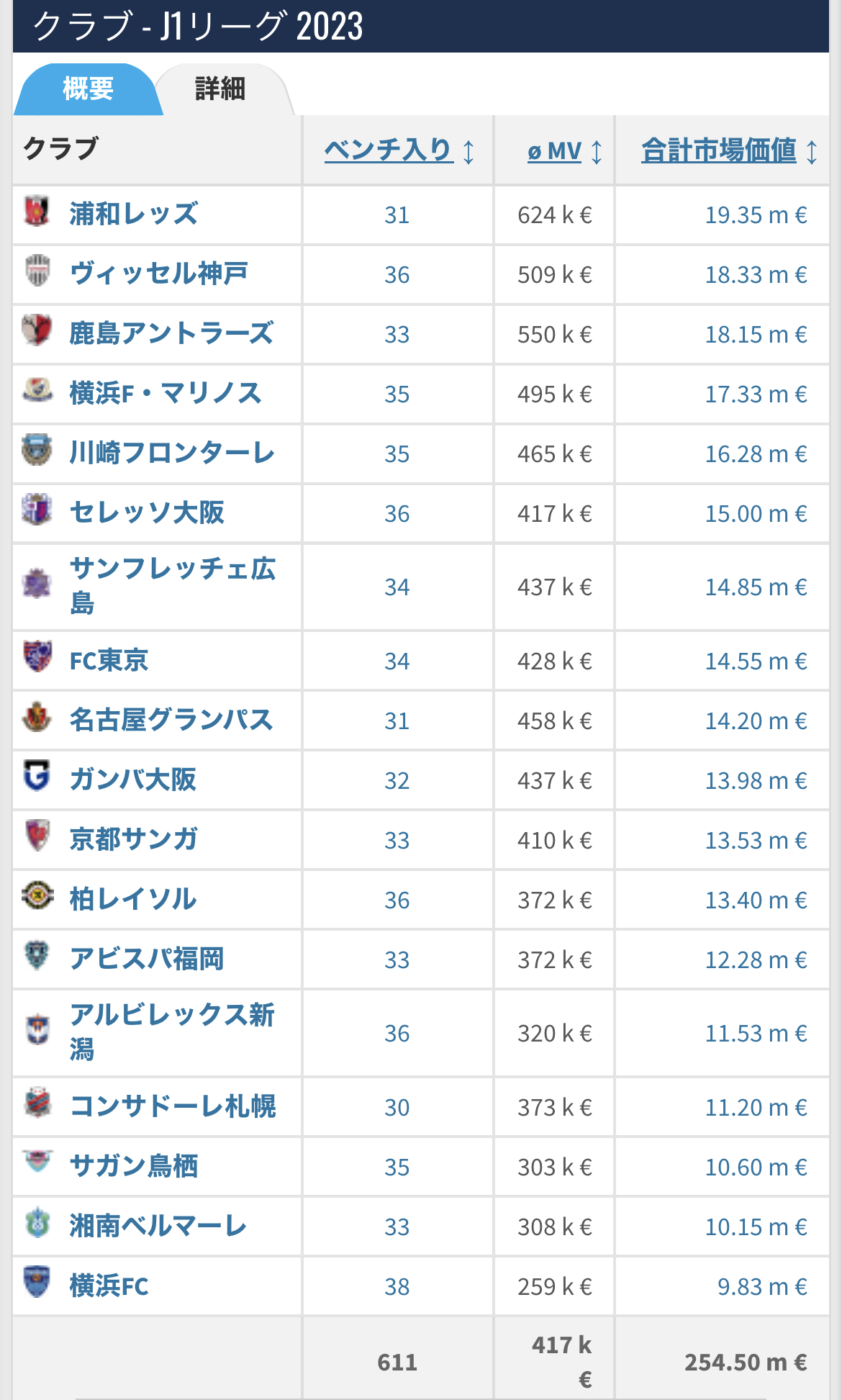Screen dimensions: 842x1400
Task: Click the Vissel Kobe club crest icon
Action: (37, 271)
